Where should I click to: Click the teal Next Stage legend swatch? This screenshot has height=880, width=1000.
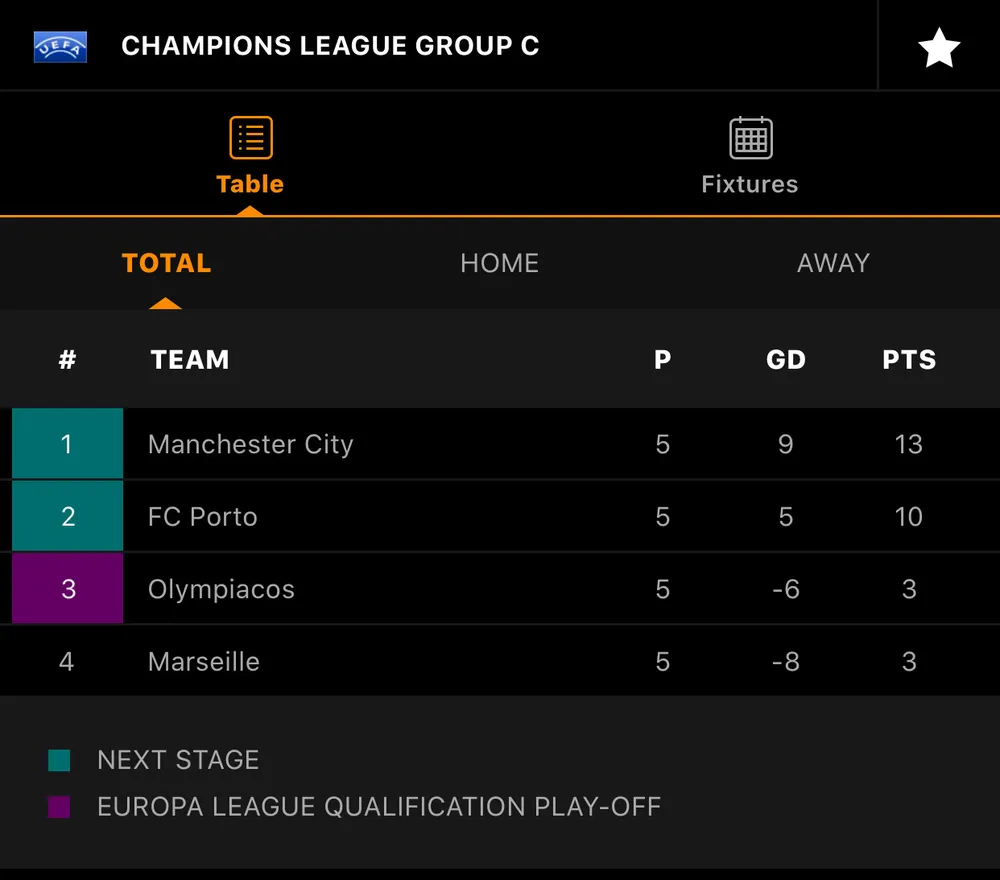pyautogui.click(x=59, y=761)
